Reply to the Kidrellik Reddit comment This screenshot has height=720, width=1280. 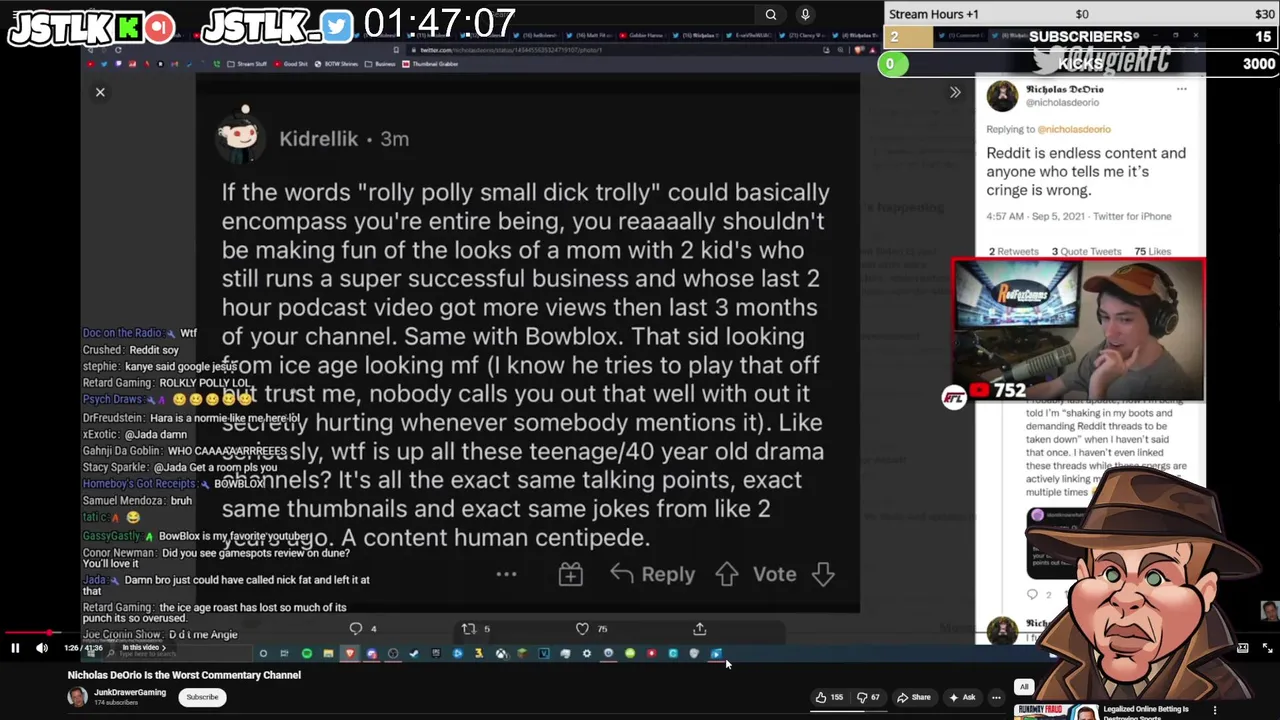point(652,574)
